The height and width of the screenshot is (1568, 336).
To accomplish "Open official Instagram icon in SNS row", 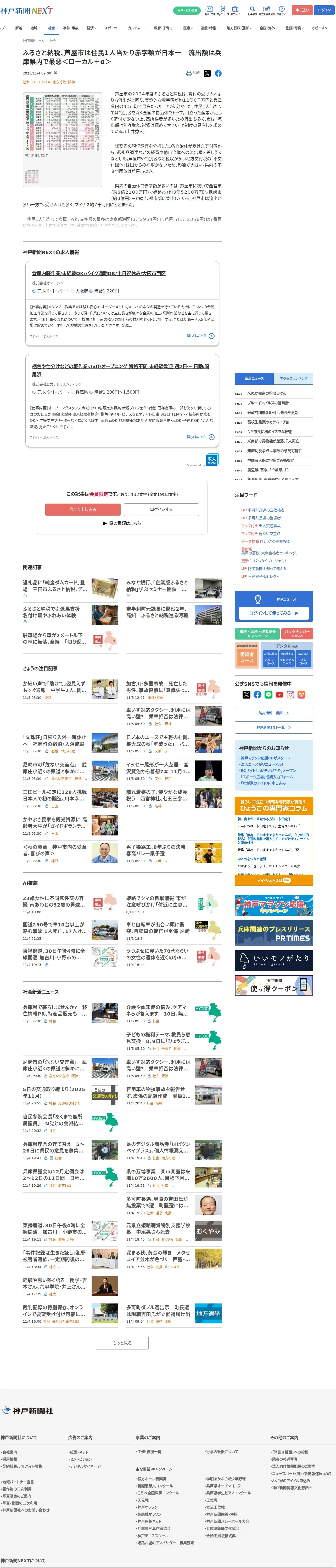I will [x=290, y=695].
